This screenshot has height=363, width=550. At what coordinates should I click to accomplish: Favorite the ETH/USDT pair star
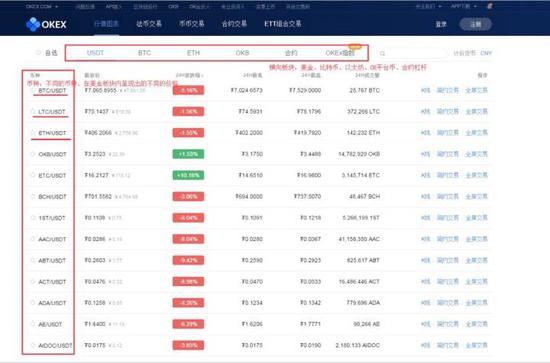pos(33,133)
